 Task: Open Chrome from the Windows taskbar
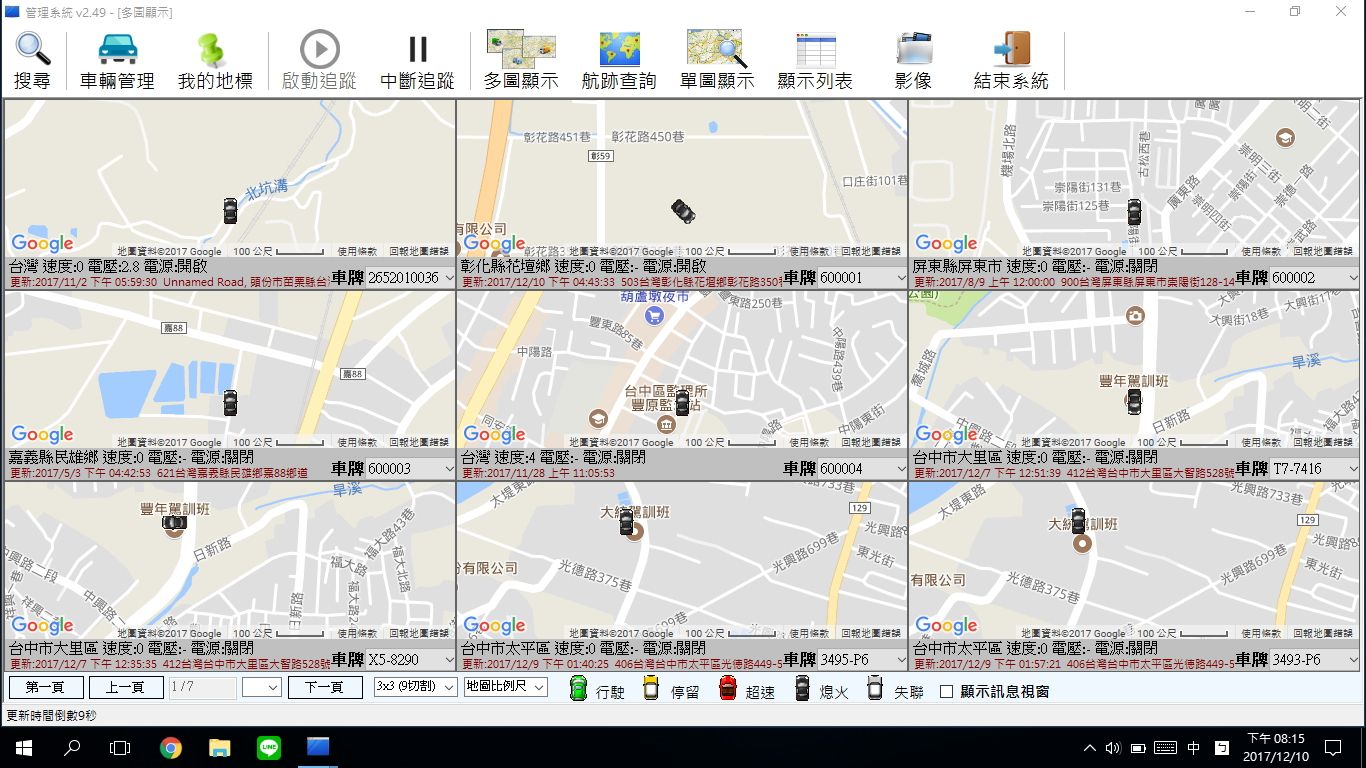[x=171, y=747]
